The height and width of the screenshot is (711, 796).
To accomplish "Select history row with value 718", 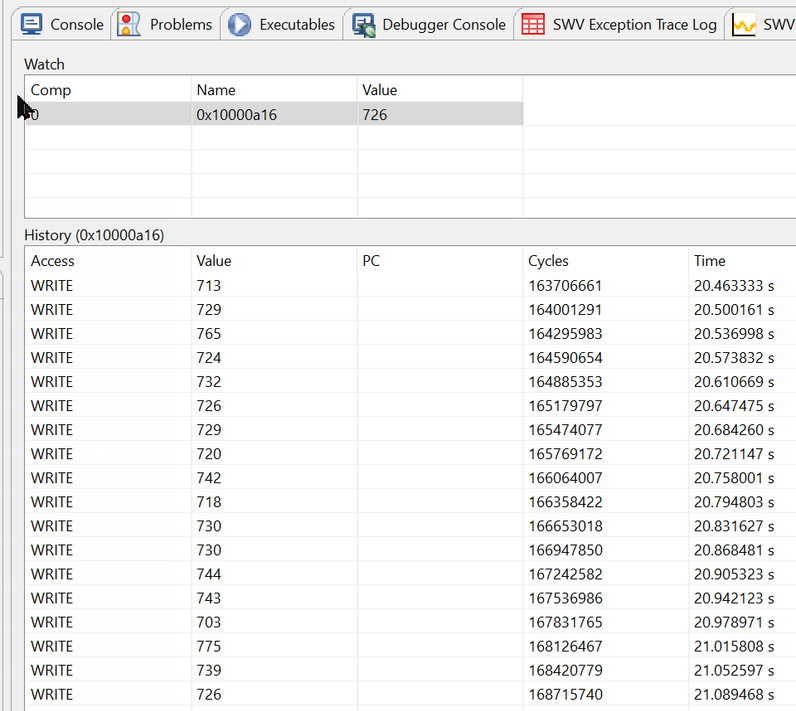I will [x=410, y=502].
